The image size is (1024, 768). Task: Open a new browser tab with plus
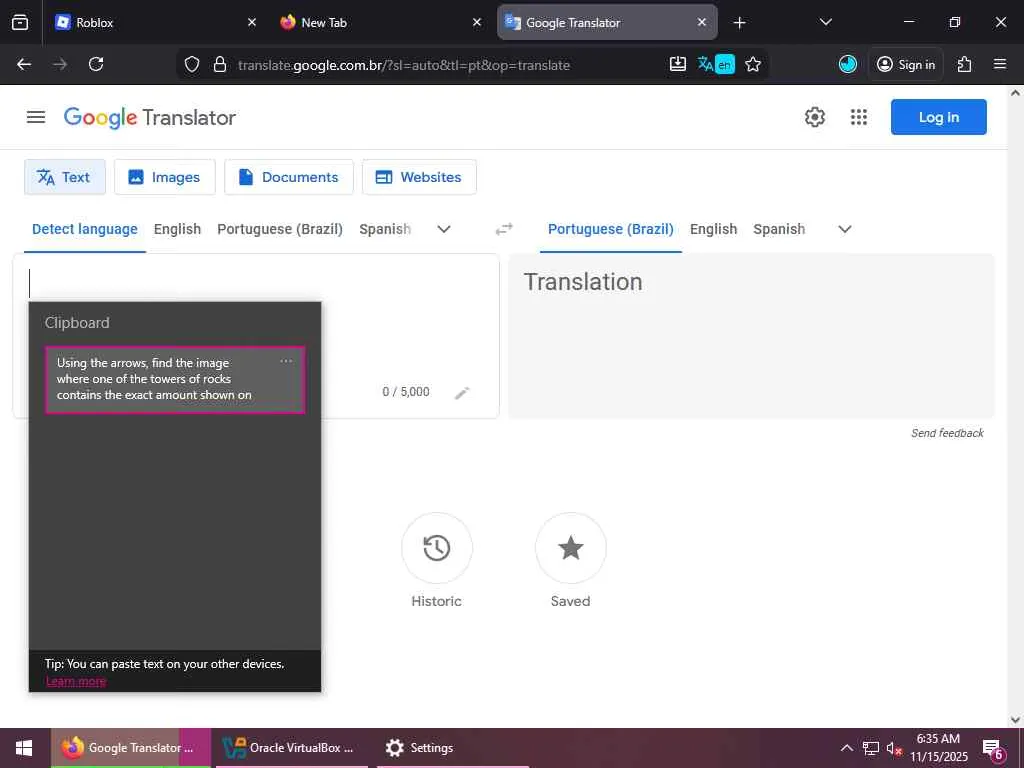tap(739, 23)
